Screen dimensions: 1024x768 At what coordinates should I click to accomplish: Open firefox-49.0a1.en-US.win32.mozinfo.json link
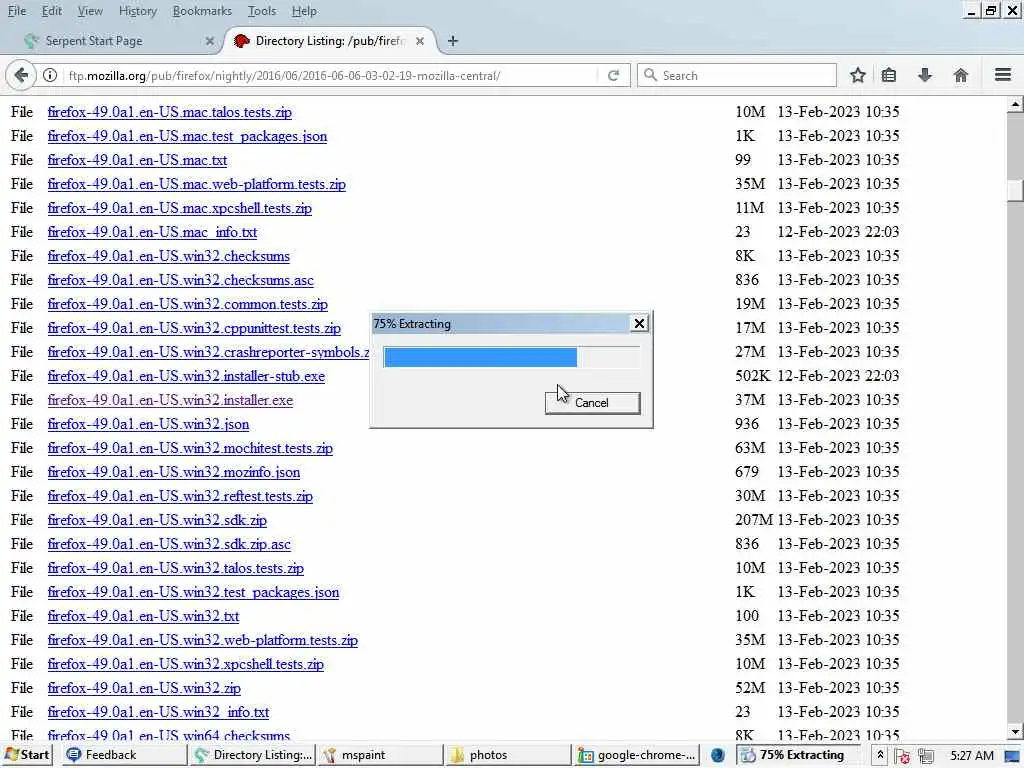point(174,472)
